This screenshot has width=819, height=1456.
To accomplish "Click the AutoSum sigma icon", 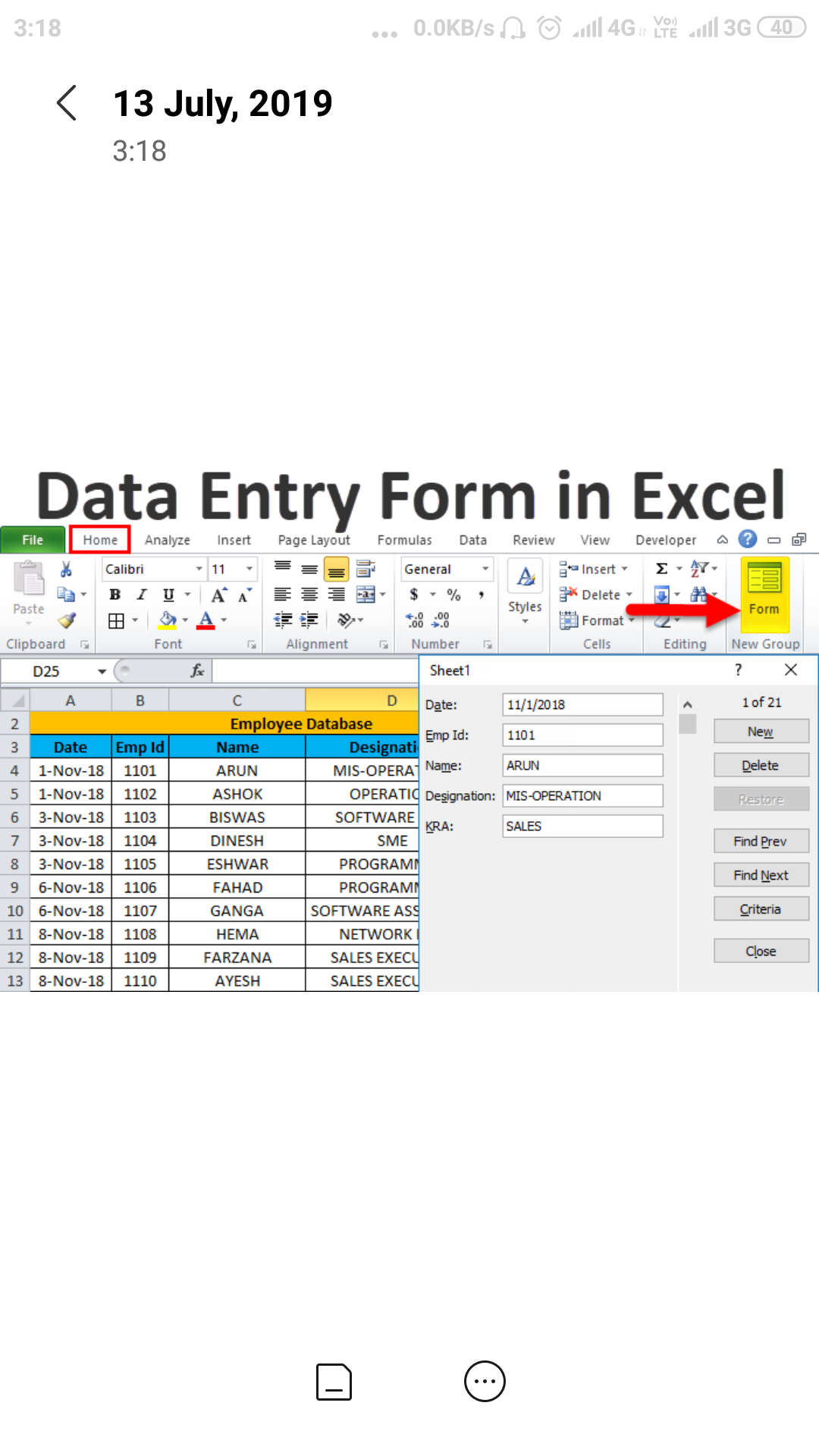I will point(662,569).
